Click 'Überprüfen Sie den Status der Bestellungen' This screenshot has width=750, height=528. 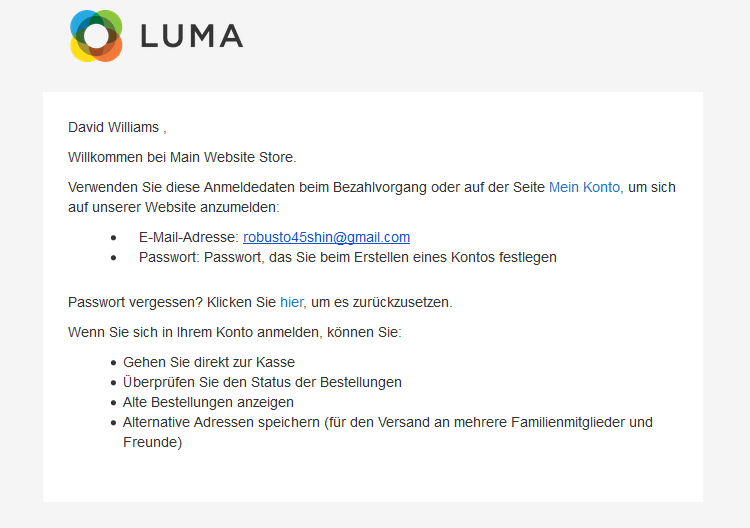click(262, 382)
